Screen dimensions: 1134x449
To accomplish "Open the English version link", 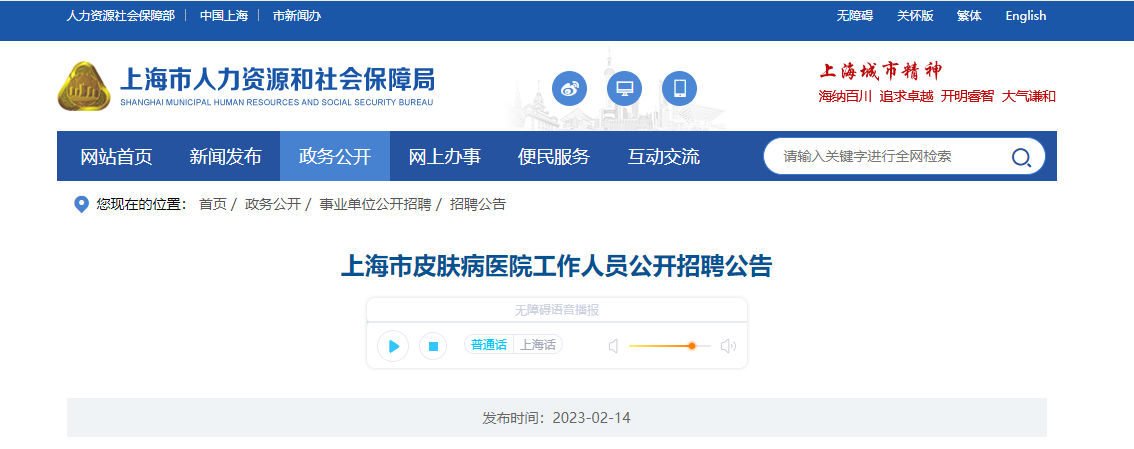I will [x=1026, y=16].
